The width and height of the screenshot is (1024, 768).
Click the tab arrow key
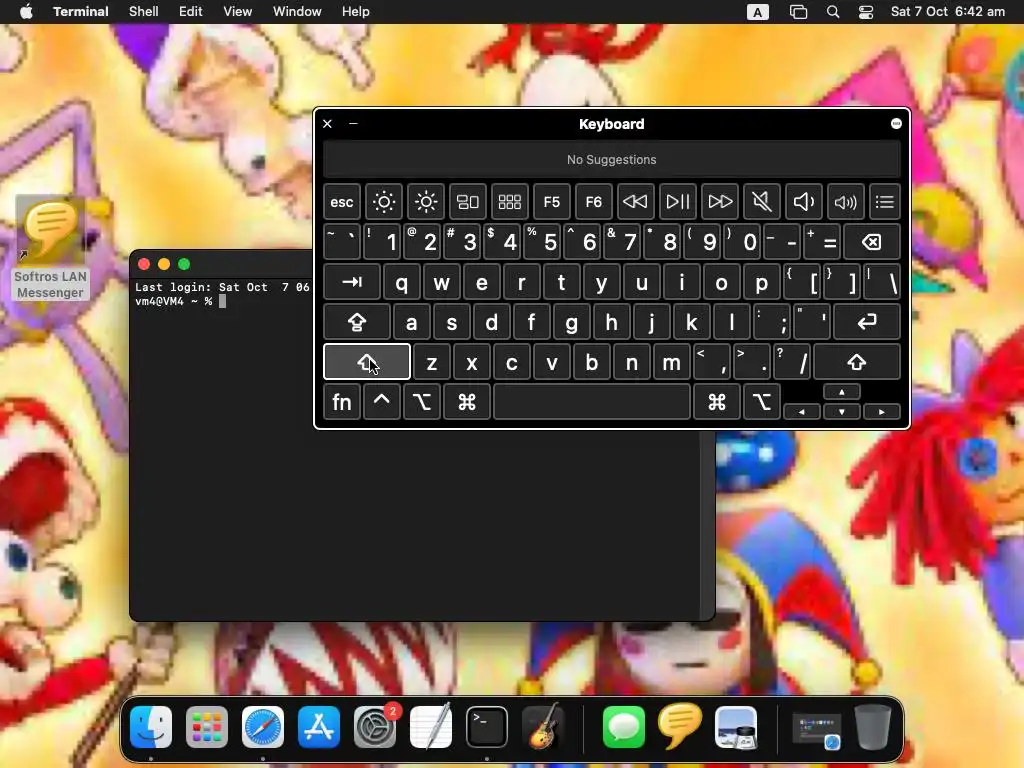tap(351, 282)
